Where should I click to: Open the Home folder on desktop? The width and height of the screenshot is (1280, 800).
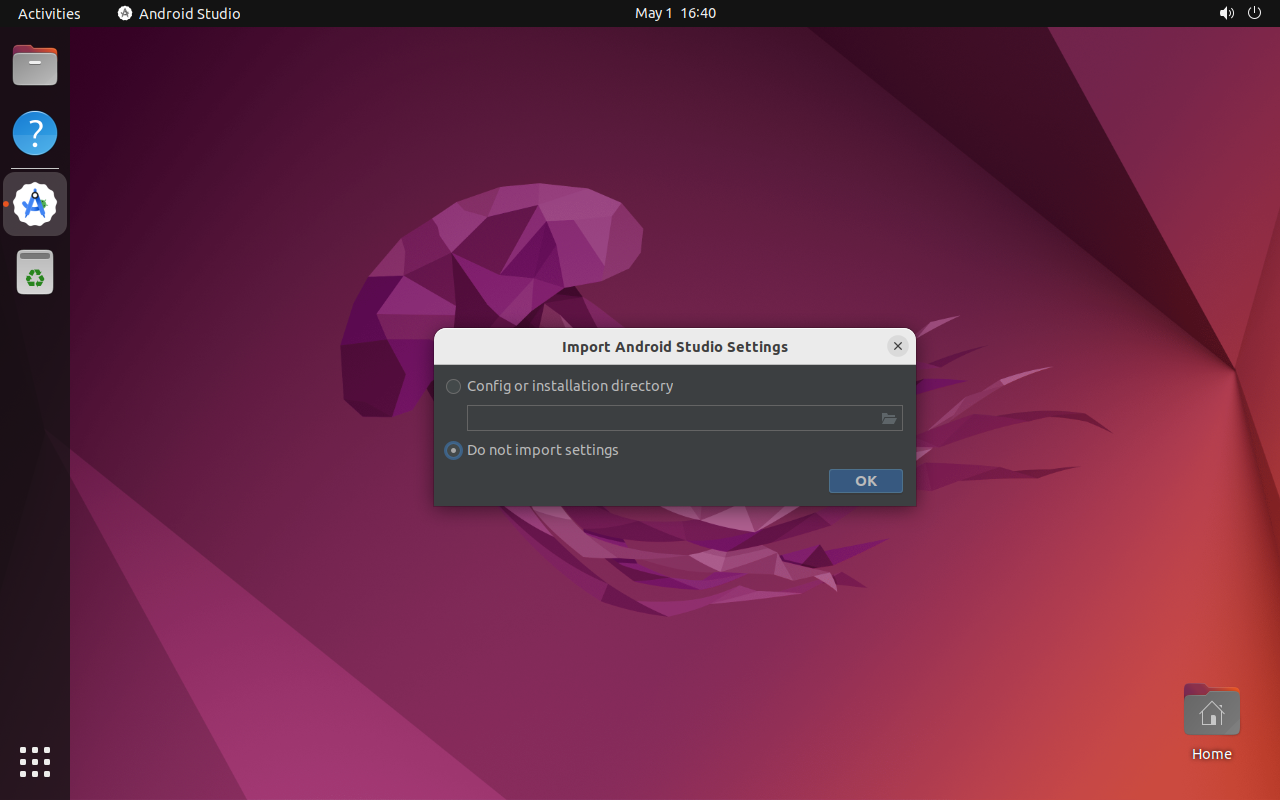click(1212, 722)
